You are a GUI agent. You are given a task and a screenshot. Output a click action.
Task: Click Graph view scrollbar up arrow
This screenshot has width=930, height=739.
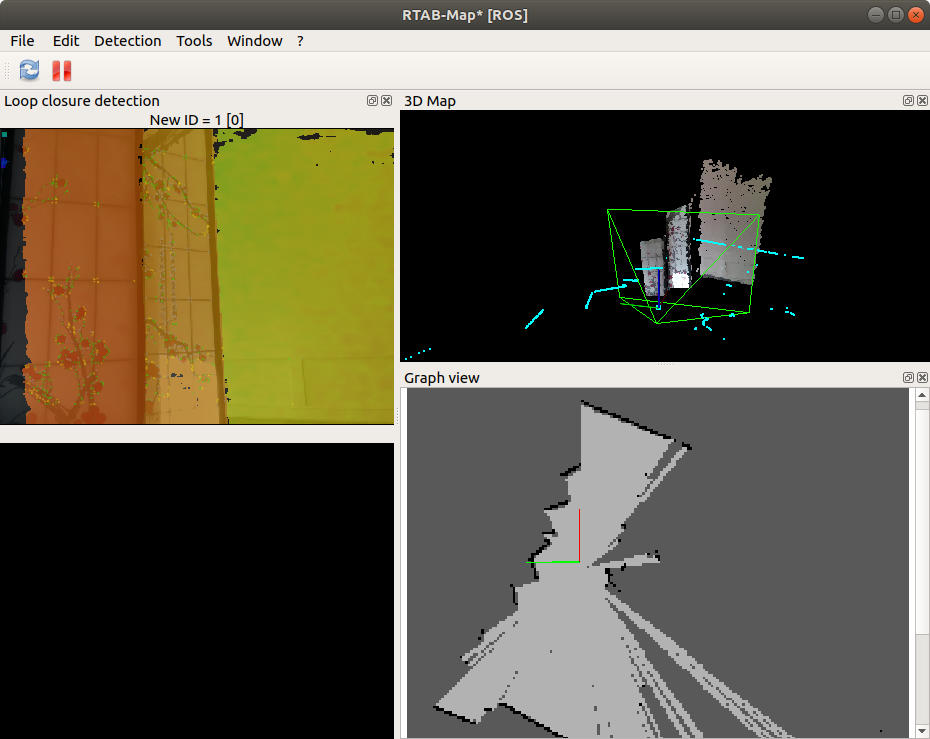click(x=921, y=396)
